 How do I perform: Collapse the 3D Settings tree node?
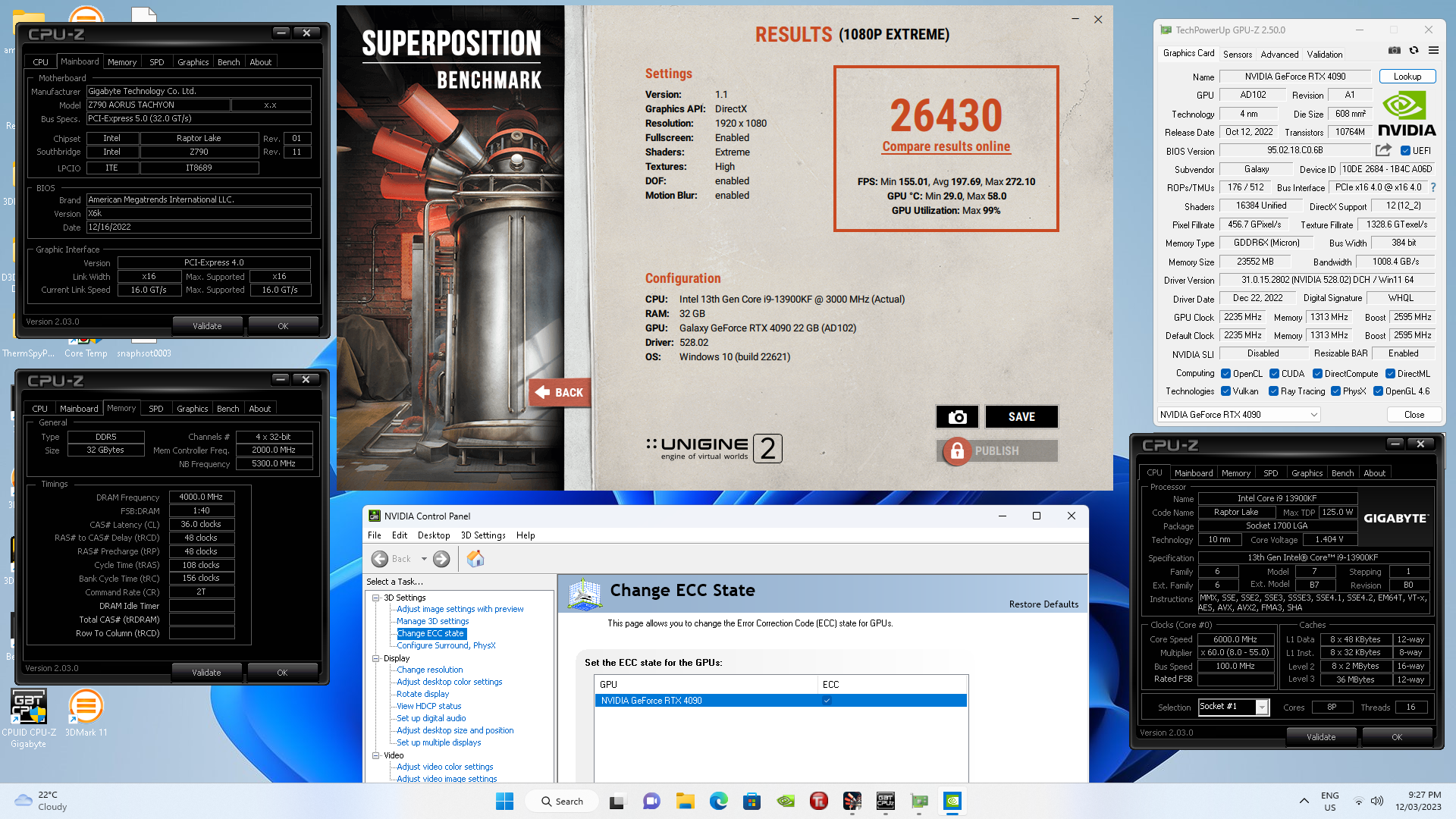pos(375,598)
